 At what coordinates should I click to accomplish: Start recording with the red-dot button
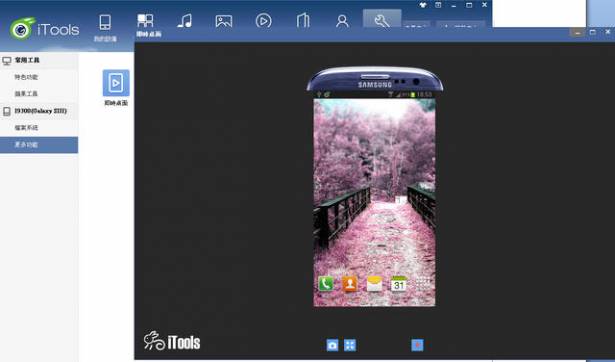coord(417,345)
